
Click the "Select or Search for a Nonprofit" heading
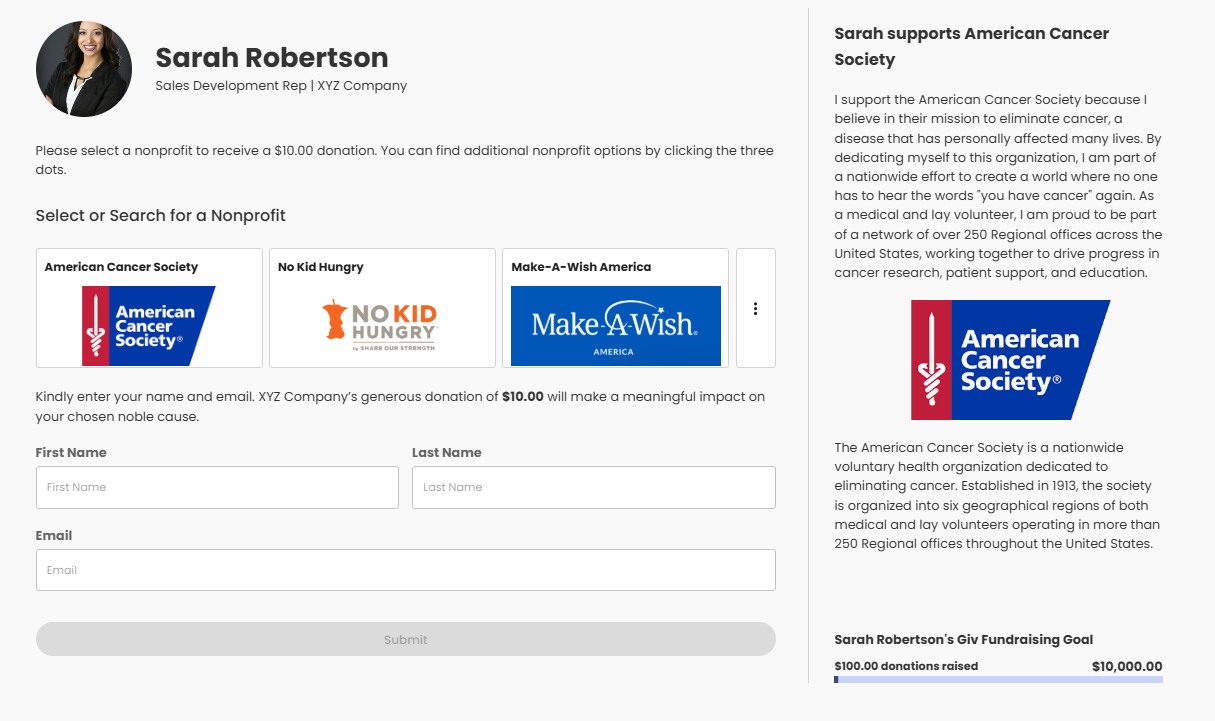coord(161,215)
